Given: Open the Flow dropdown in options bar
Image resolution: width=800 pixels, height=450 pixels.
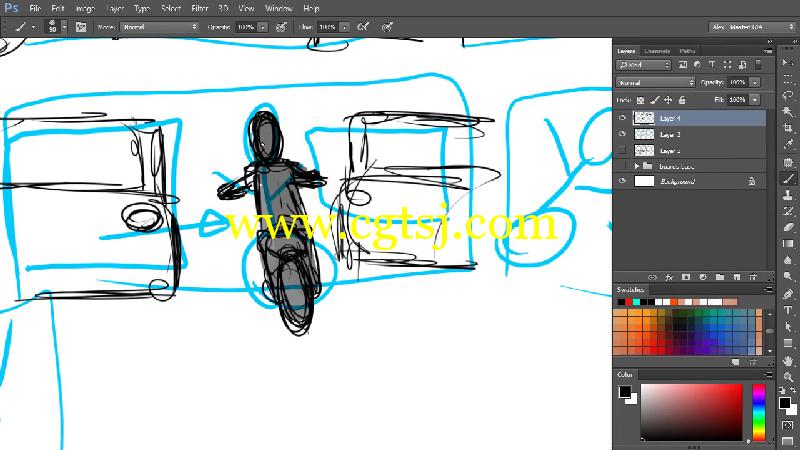Looking at the screenshot, I should click(344, 27).
